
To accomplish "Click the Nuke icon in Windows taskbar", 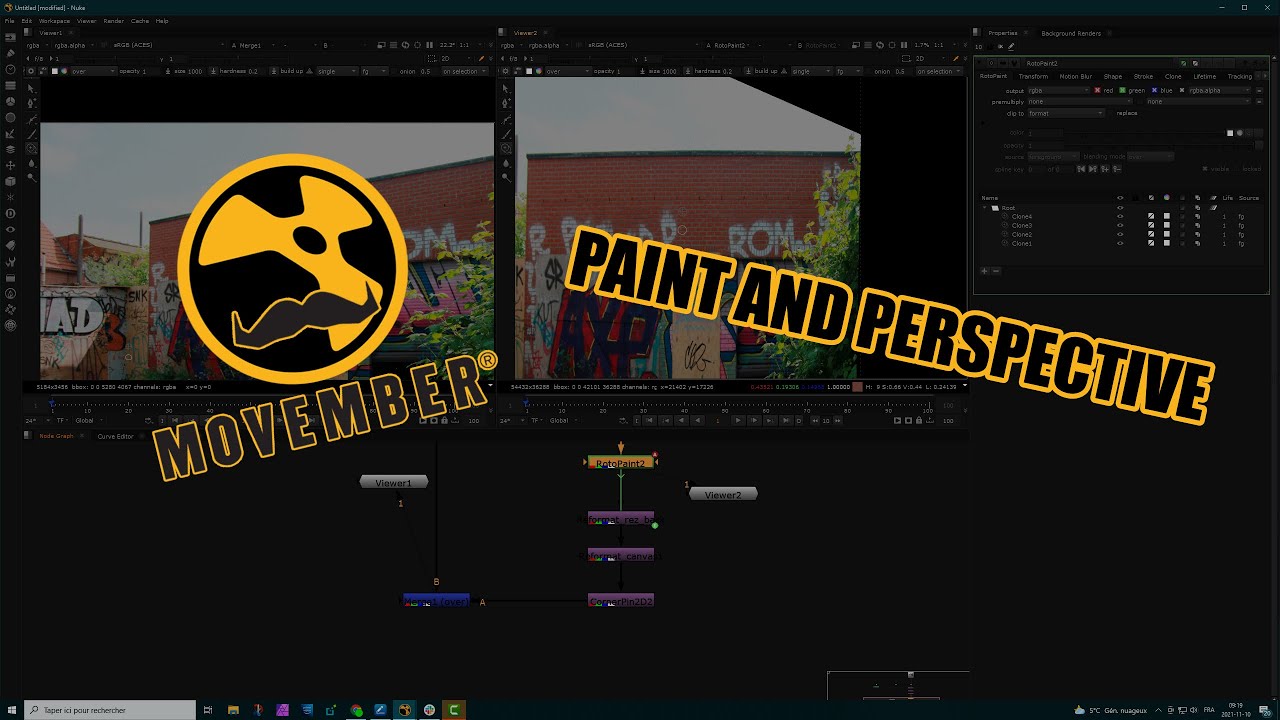I will click(x=404, y=710).
